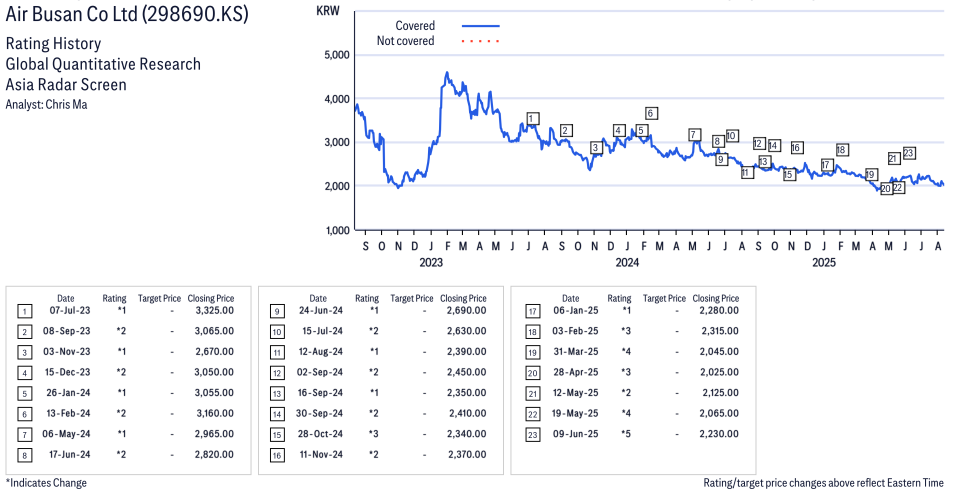Click rating *5 in the 09-Jun-25 row
The height and width of the screenshot is (489, 955).
tap(626, 434)
